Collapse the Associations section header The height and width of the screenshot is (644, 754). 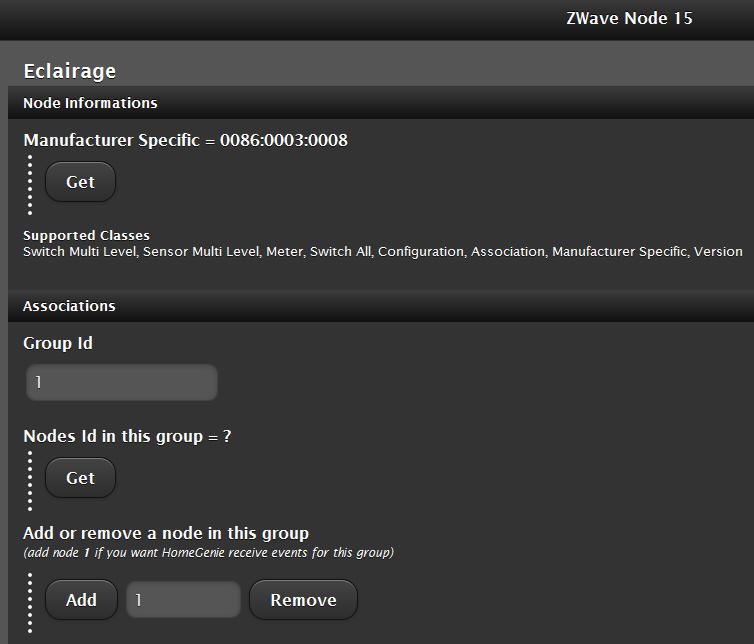[x=69, y=306]
